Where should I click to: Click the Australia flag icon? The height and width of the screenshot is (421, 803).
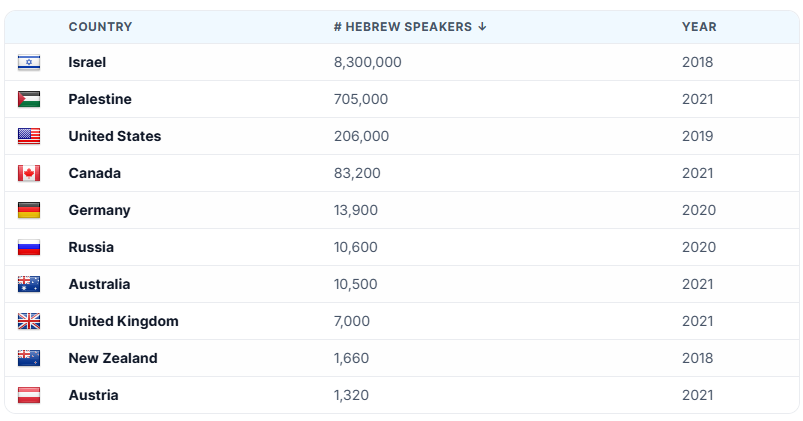tap(29, 284)
